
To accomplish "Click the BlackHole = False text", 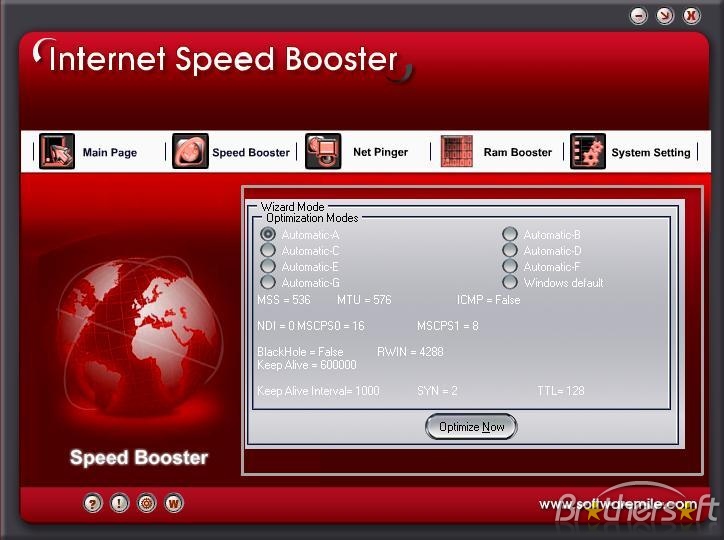I will [300, 352].
